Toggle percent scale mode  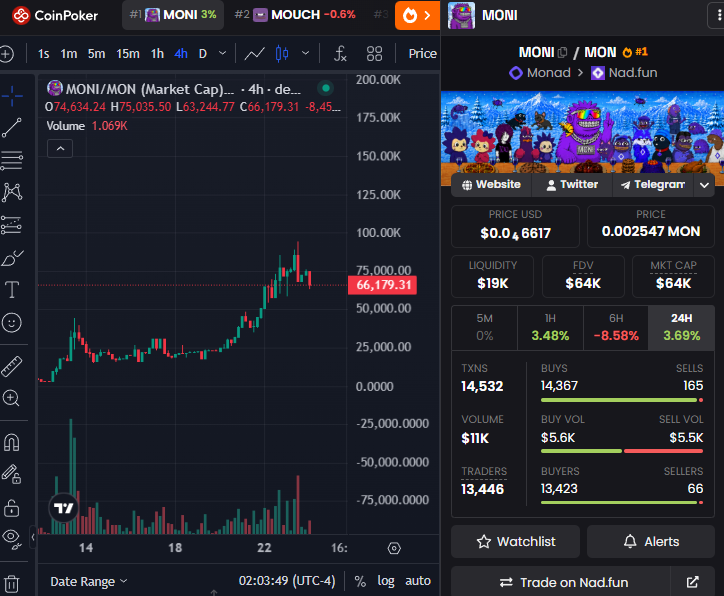tap(360, 581)
